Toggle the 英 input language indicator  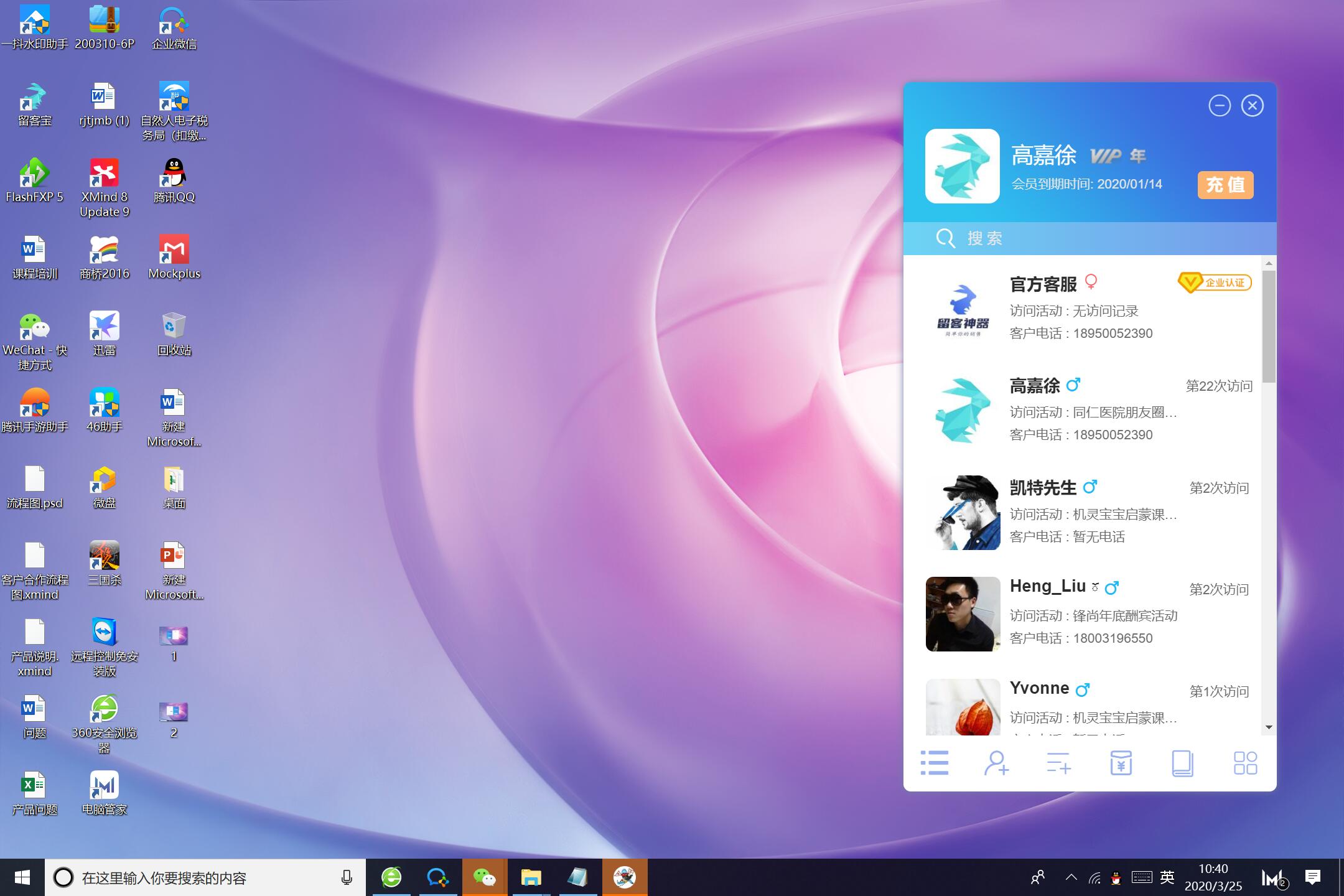[1167, 877]
